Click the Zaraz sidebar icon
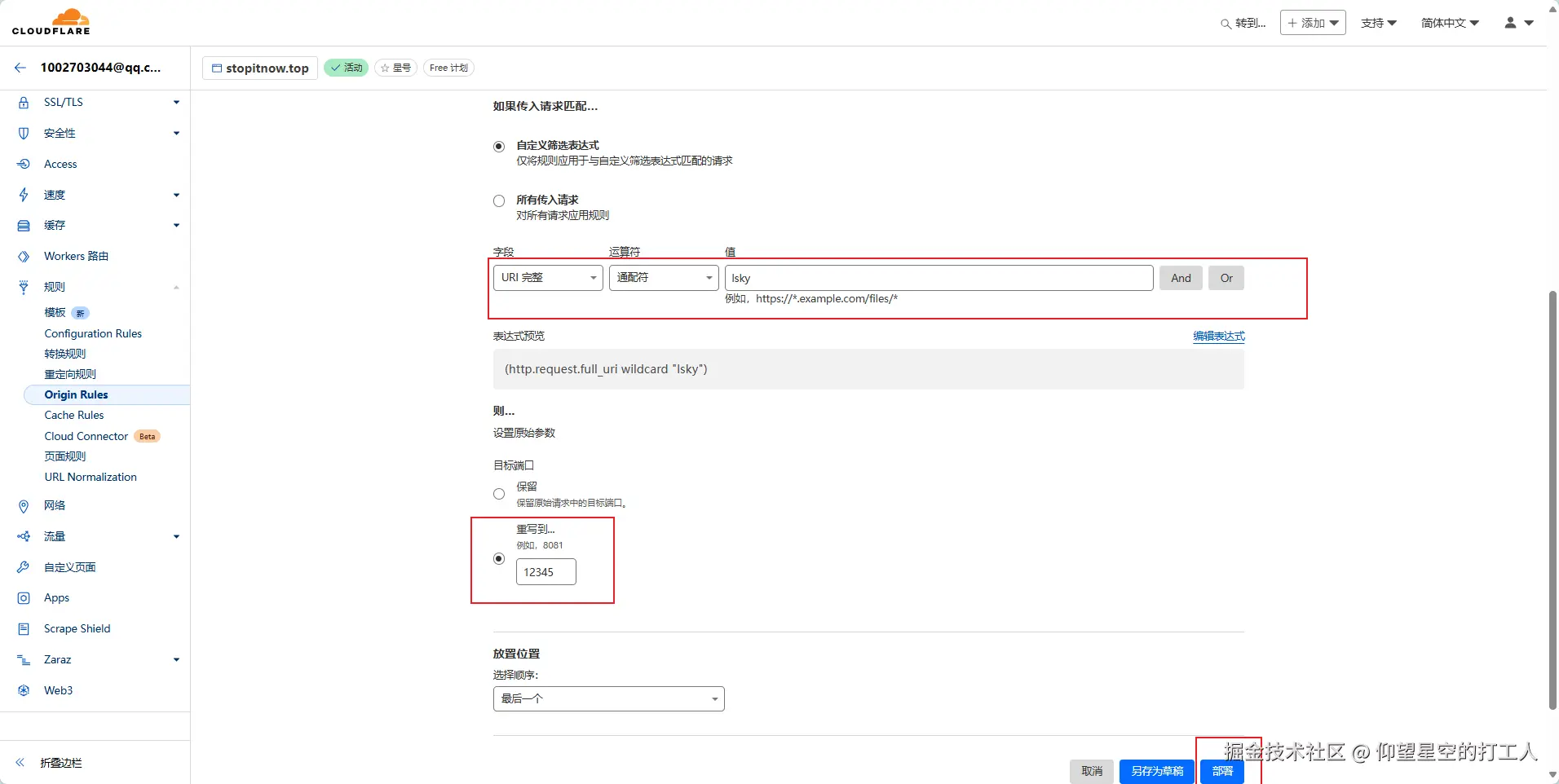The image size is (1559, 784). tap(24, 660)
